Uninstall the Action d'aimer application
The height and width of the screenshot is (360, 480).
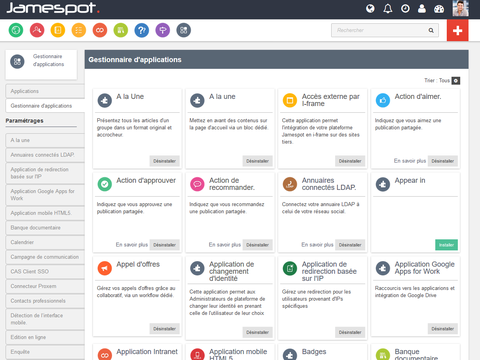[x=443, y=161]
